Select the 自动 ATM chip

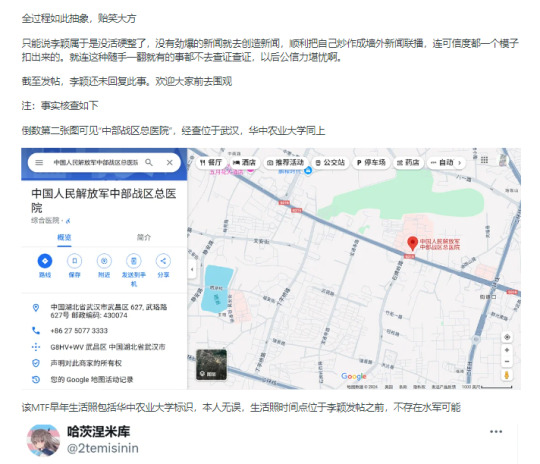point(443,162)
